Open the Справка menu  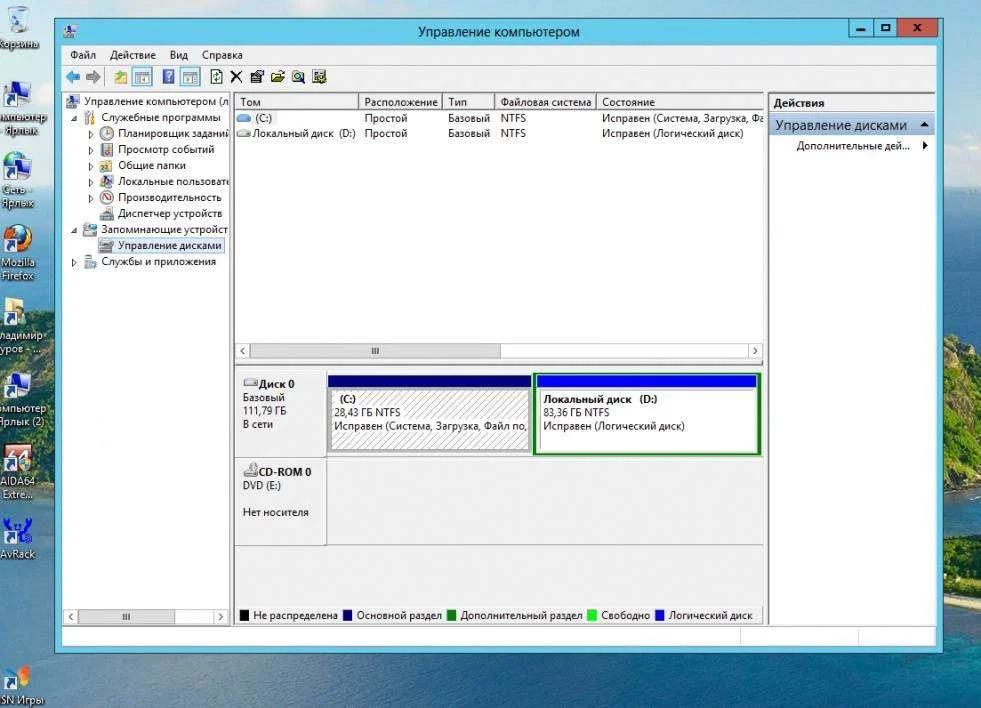coord(222,55)
